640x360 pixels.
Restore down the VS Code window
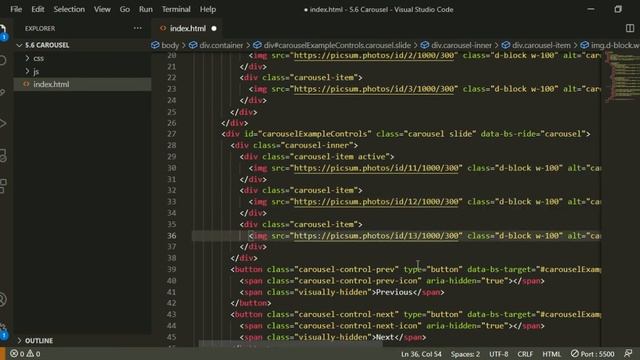(618, 9)
